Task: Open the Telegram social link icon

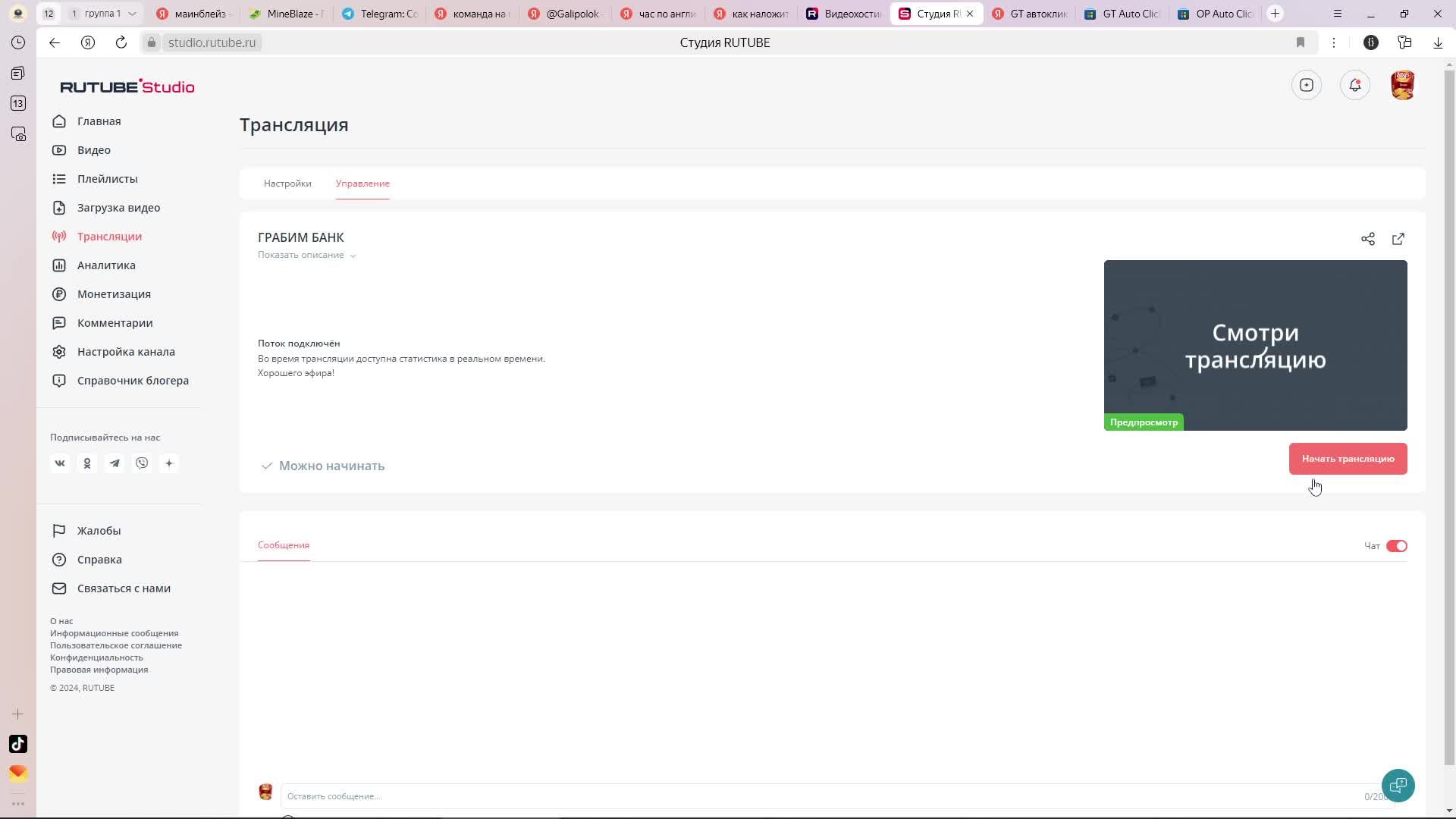Action: (115, 463)
